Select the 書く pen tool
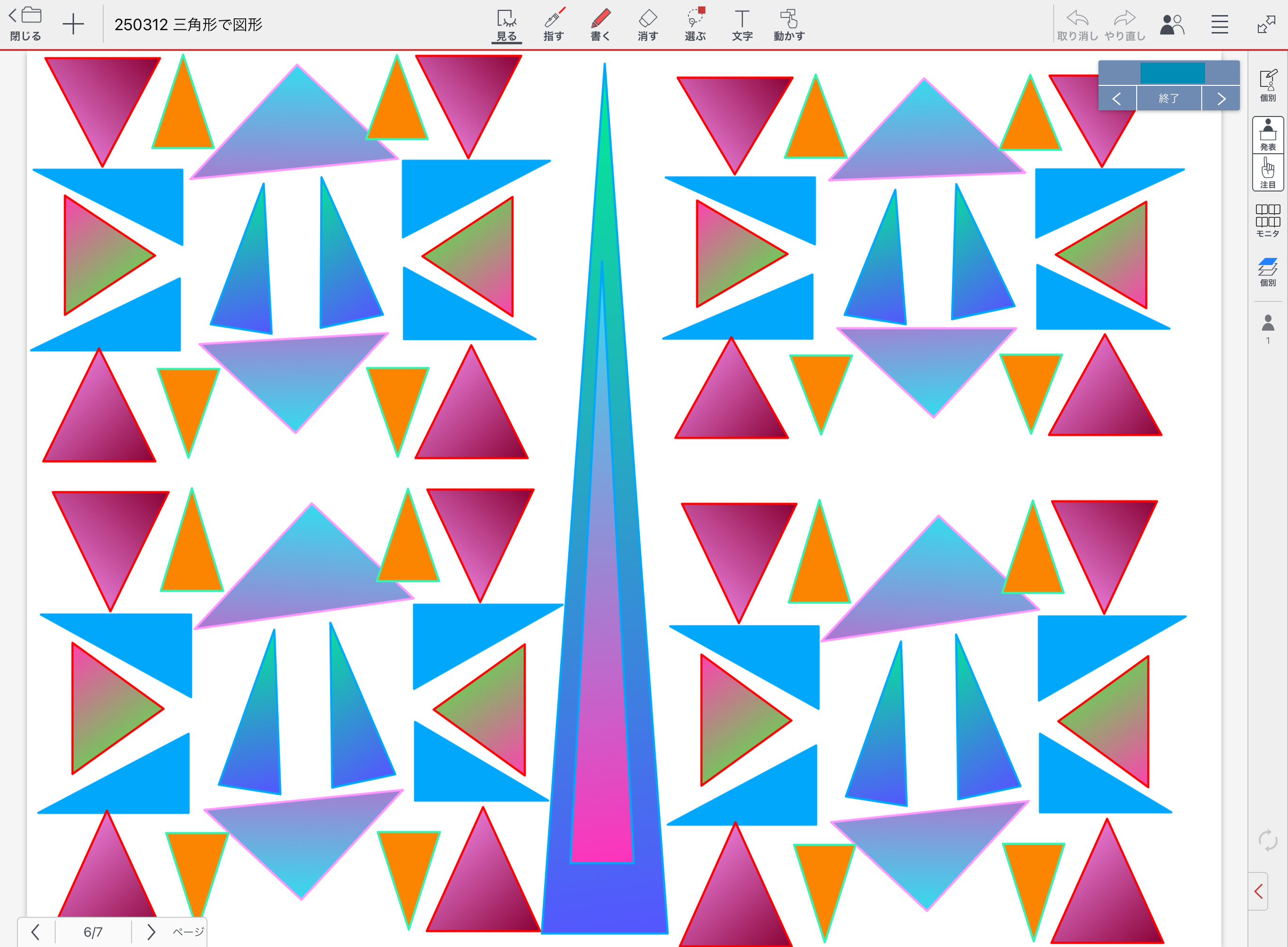Viewport: 1288px width, 947px height. [601, 25]
